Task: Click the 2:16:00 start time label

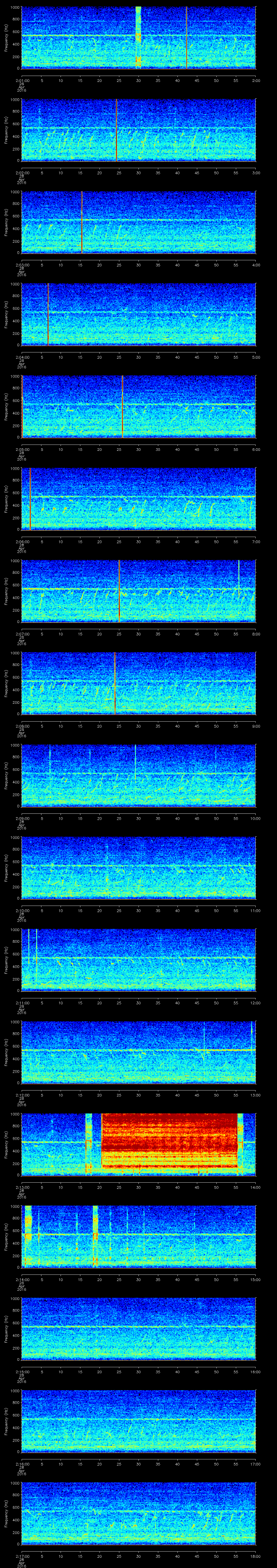Action: 22,1463
